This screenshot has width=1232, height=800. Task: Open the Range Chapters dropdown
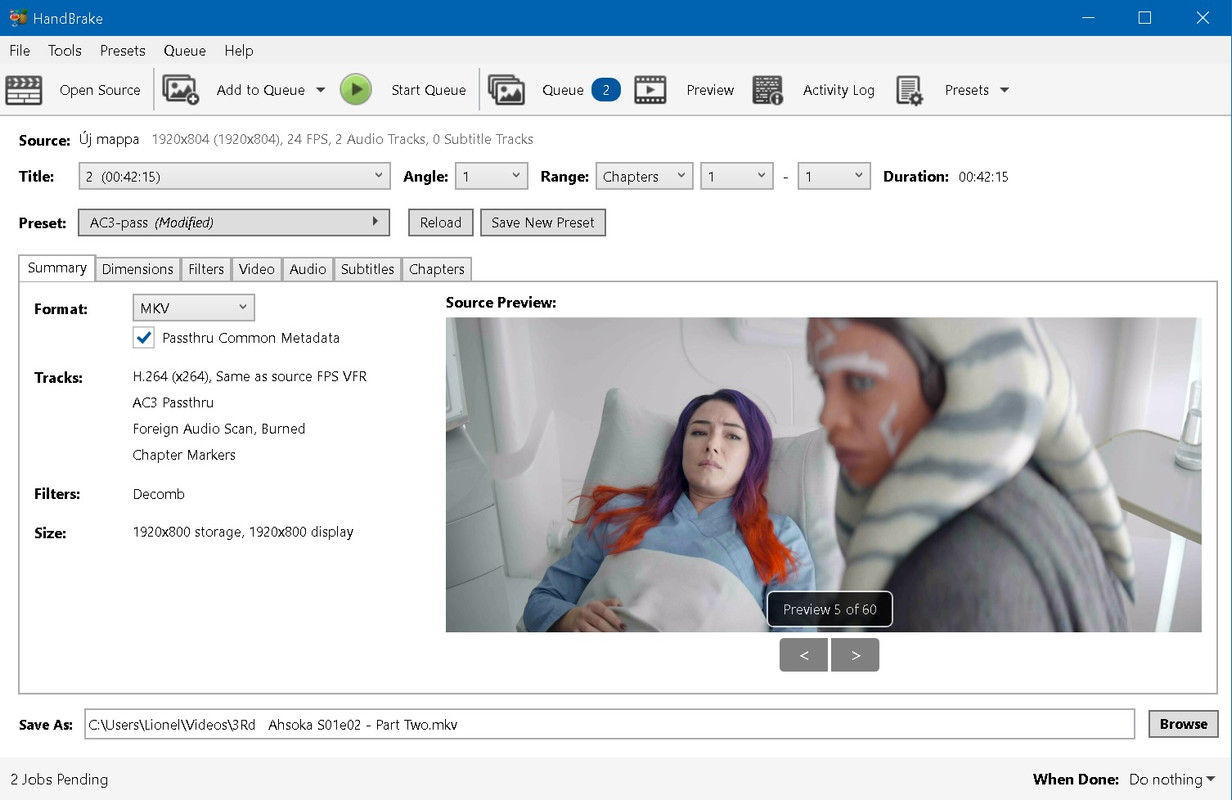tap(643, 177)
